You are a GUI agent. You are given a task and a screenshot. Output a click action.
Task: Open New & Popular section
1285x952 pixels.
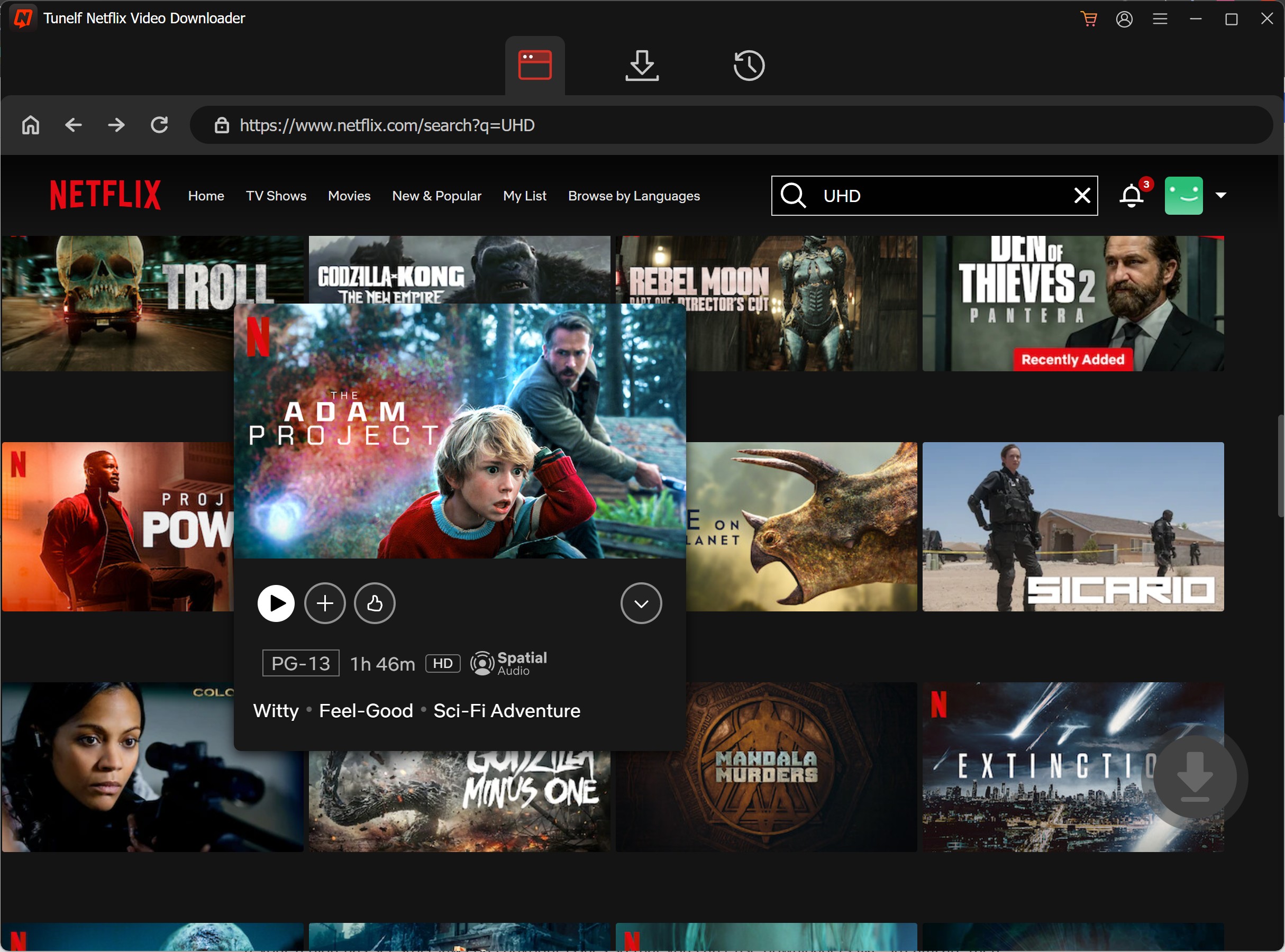click(436, 196)
